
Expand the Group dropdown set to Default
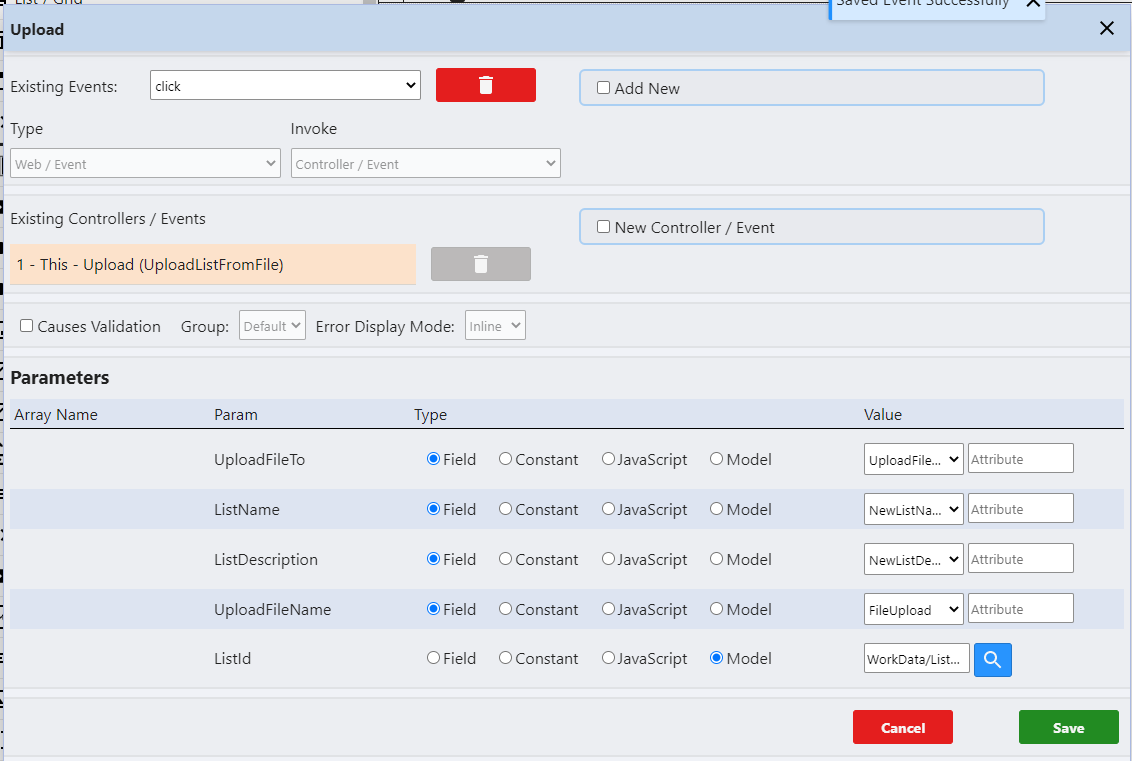click(272, 325)
